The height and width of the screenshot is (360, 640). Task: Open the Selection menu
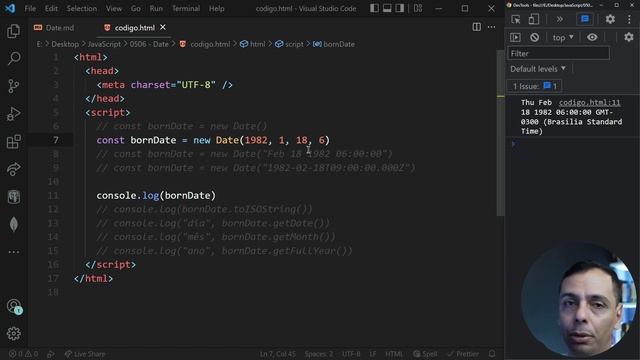click(x=82, y=8)
